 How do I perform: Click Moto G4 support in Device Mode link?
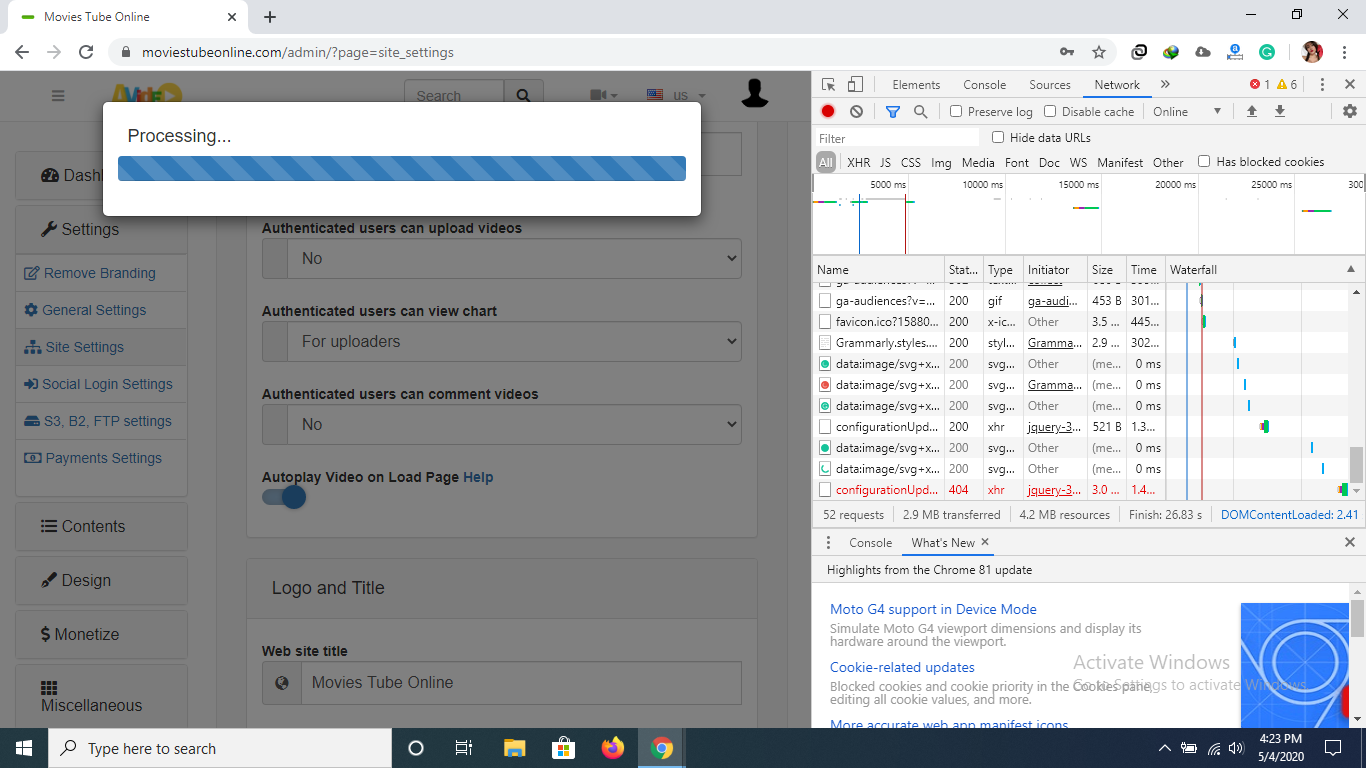point(933,609)
